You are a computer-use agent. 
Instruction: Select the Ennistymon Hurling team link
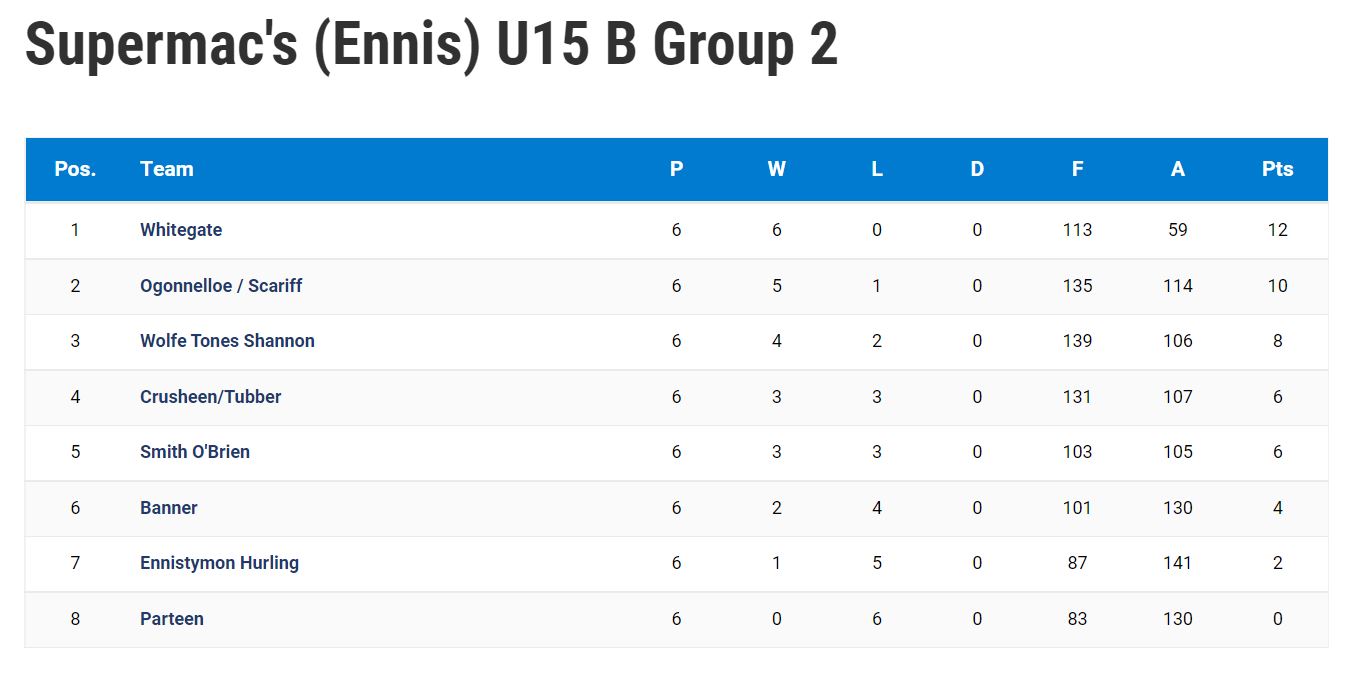(x=219, y=563)
